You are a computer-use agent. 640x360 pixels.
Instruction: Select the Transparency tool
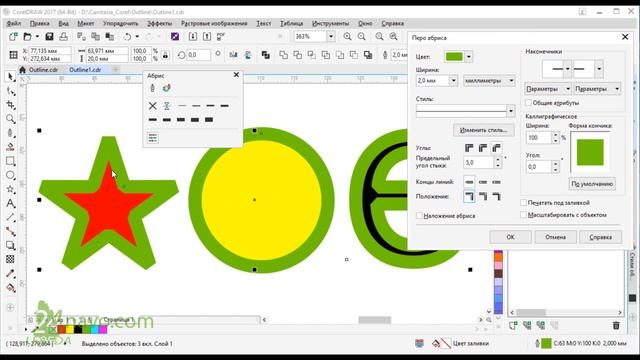pyautogui.click(x=10, y=259)
